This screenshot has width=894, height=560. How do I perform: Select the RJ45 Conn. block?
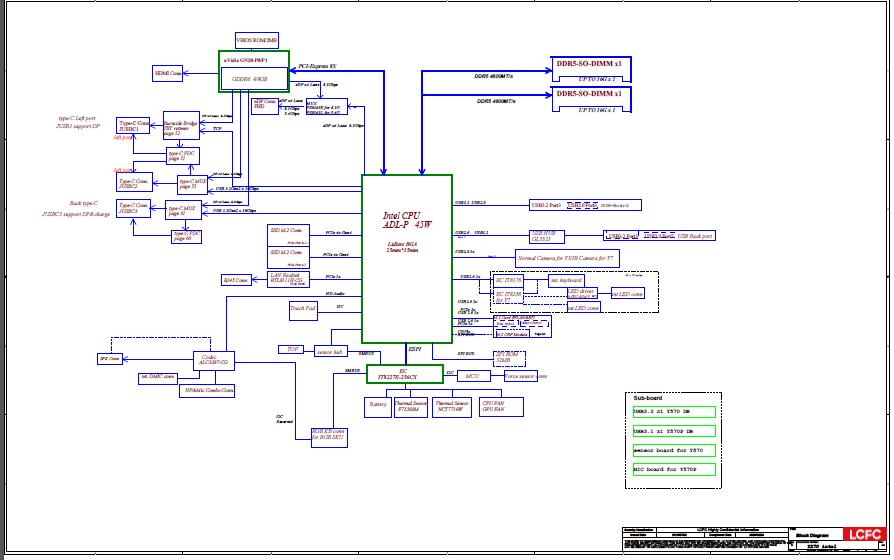coord(236,280)
